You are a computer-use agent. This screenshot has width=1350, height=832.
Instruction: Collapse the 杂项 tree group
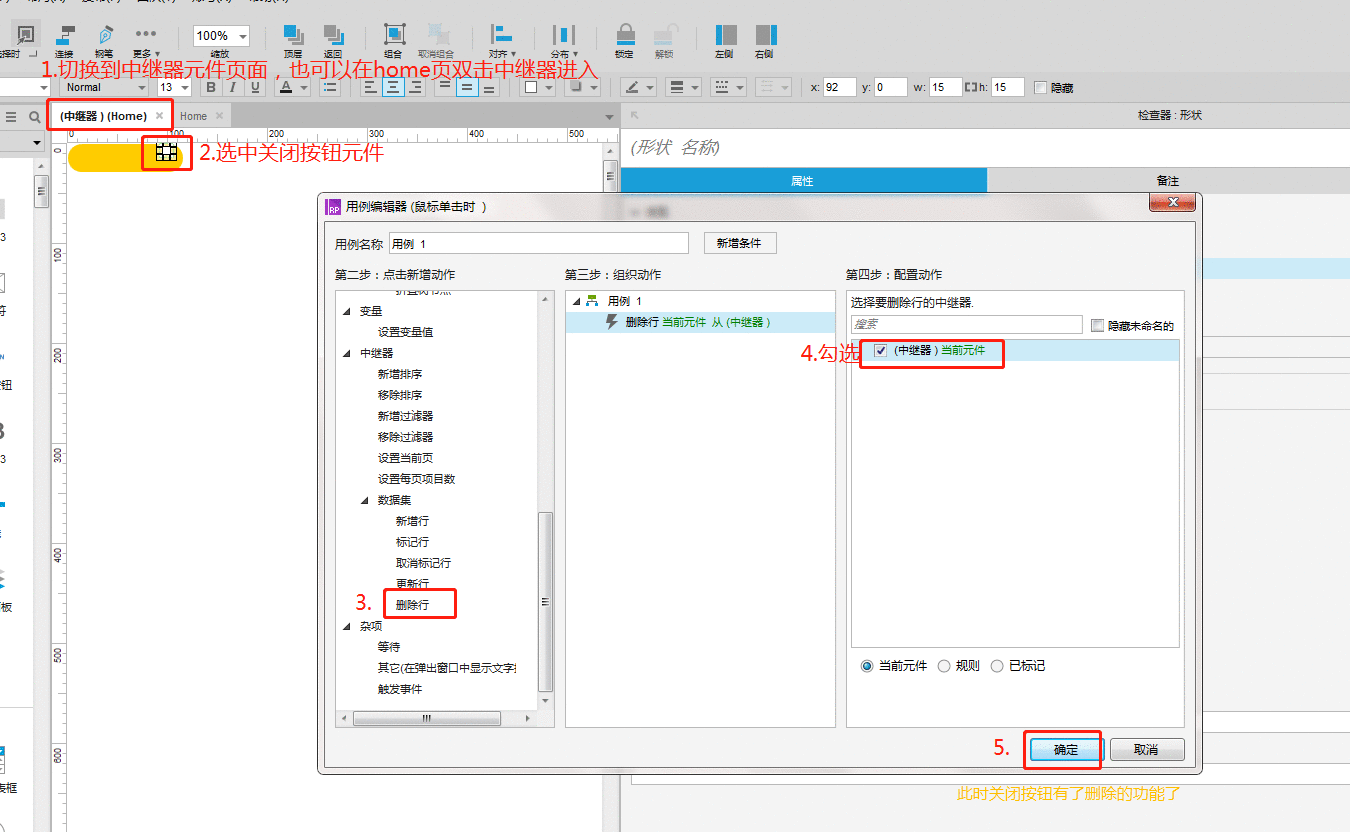tap(347, 626)
